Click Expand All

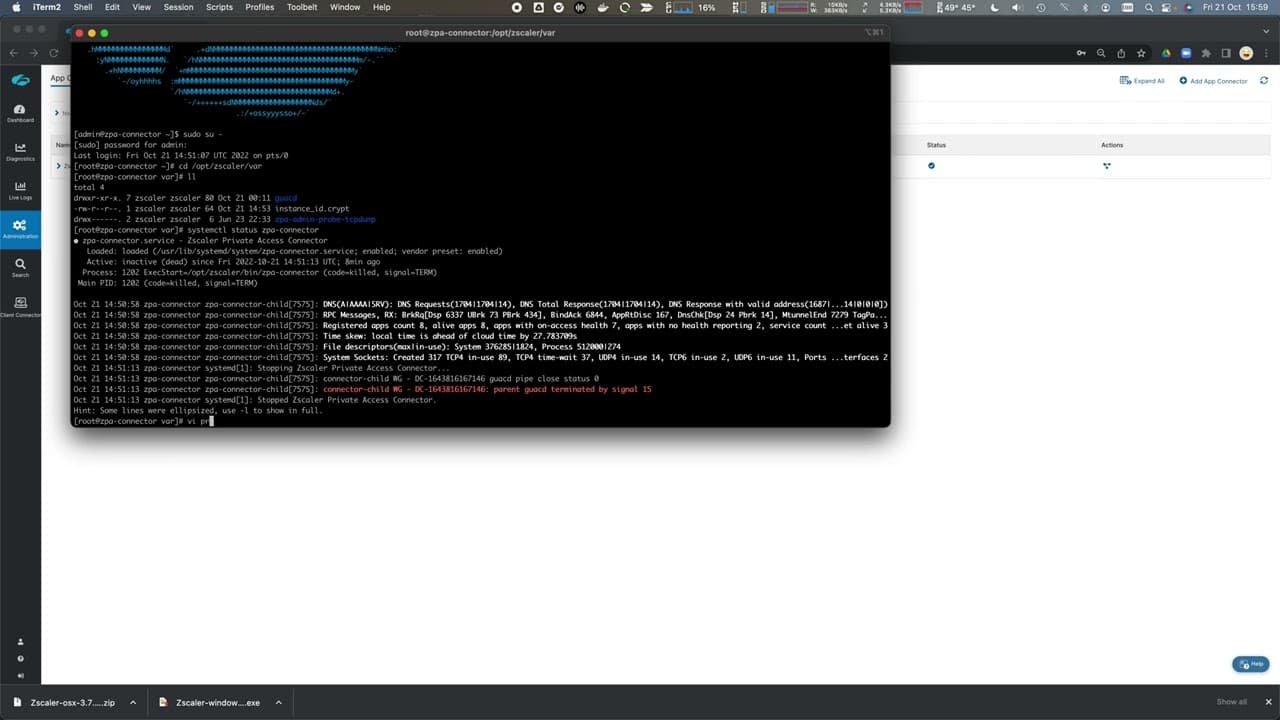(1142, 81)
